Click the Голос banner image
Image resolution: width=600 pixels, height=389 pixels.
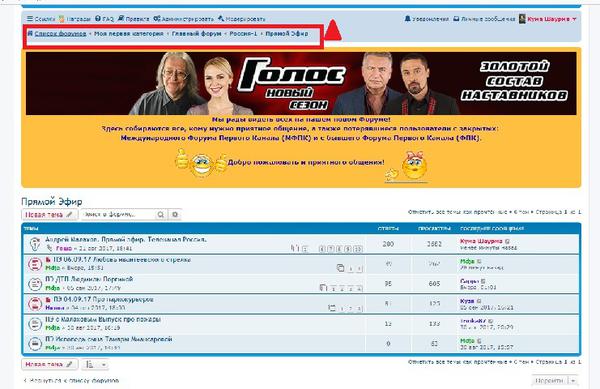click(x=301, y=83)
